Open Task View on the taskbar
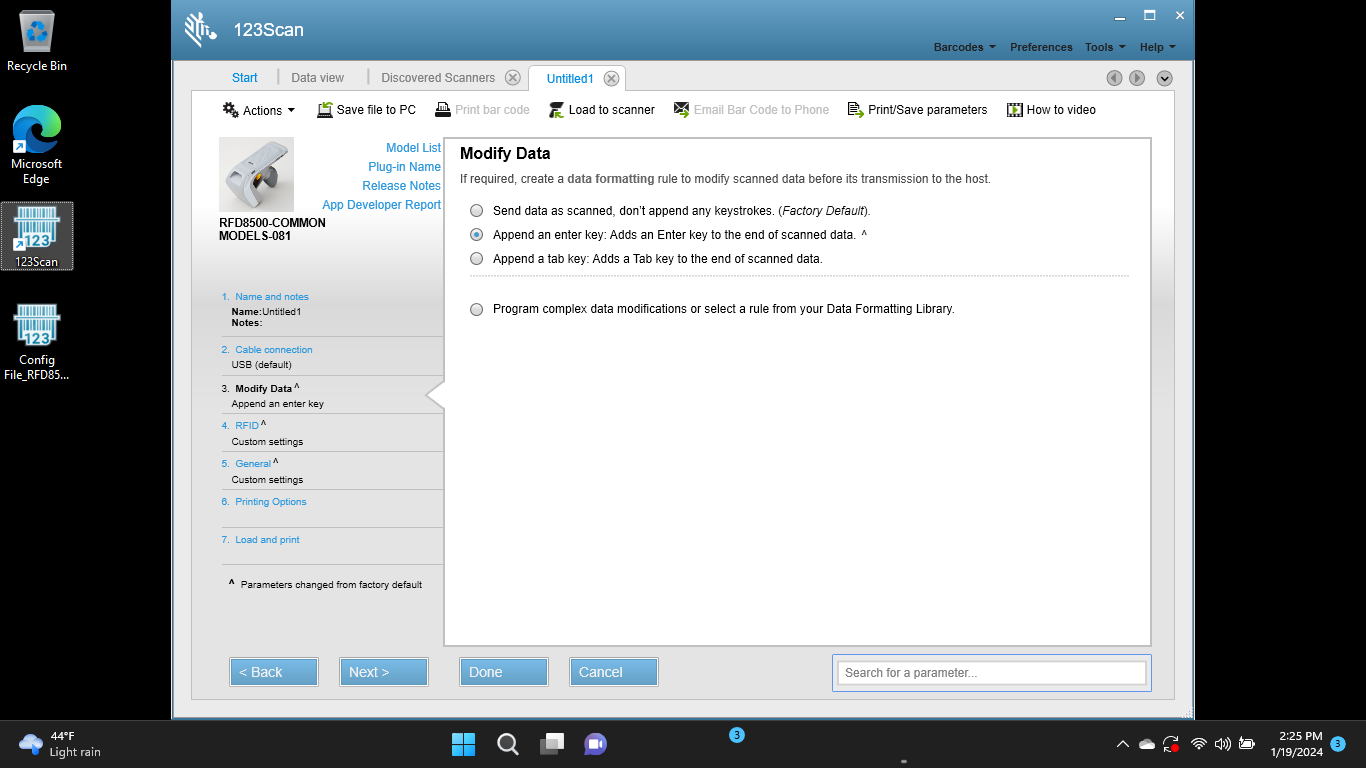Viewport: 1366px width, 768px height. coord(552,744)
